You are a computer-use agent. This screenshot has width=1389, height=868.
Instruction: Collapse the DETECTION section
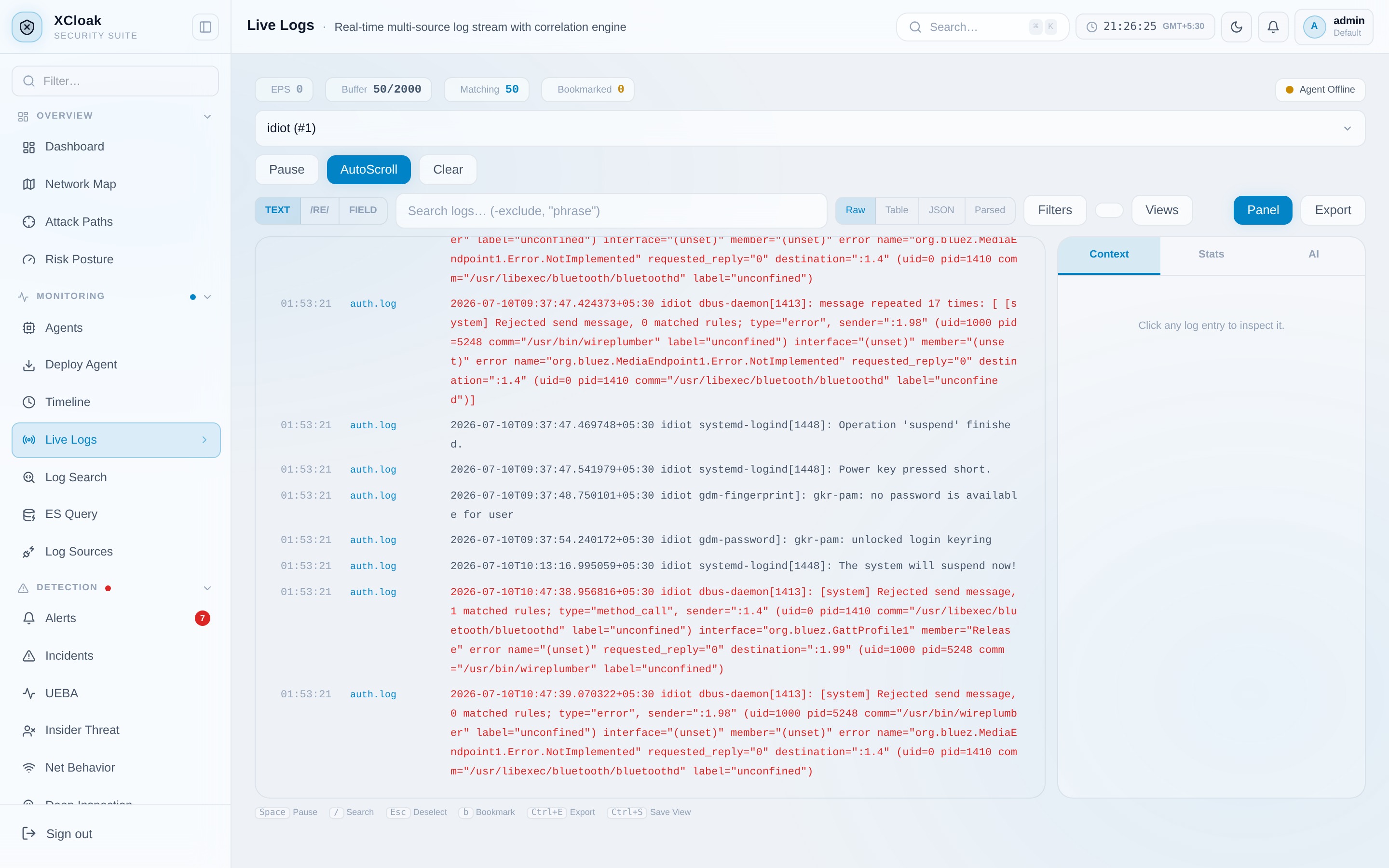(x=207, y=588)
